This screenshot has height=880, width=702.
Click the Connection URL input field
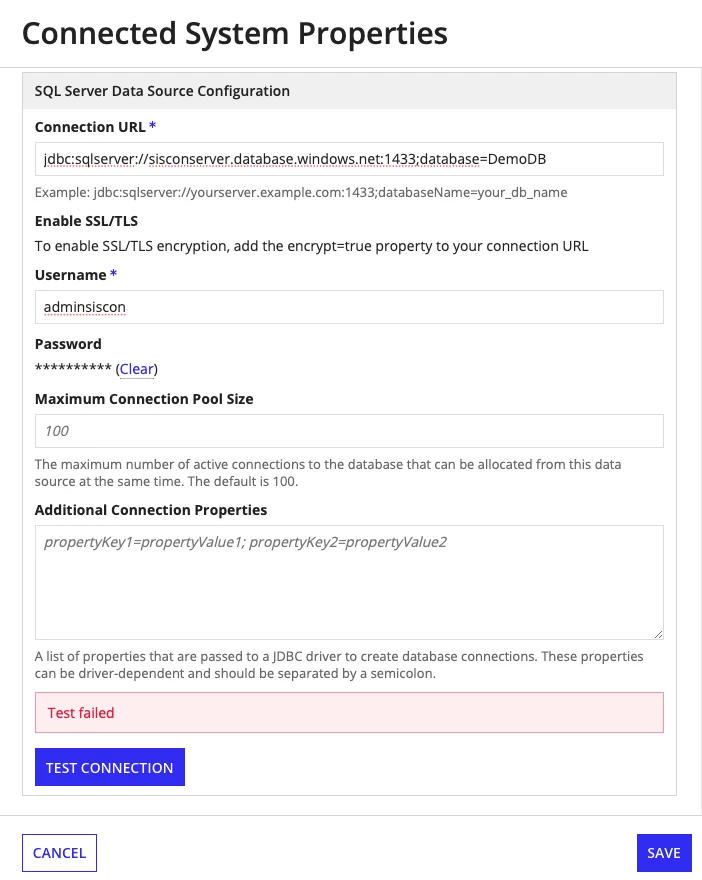click(x=349, y=159)
